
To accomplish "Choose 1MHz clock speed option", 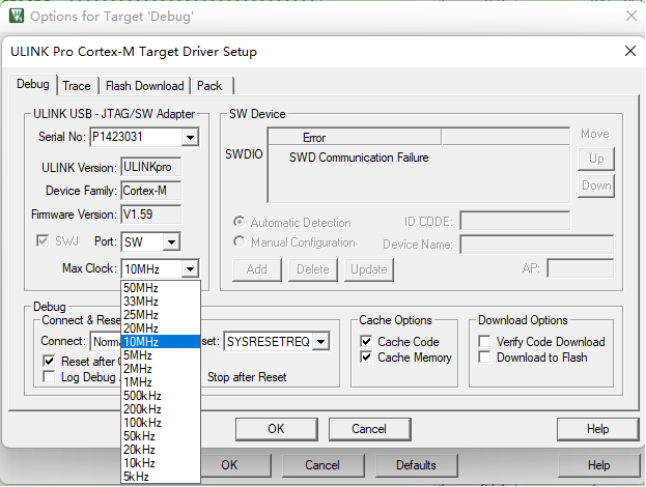I will [x=138, y=382].
